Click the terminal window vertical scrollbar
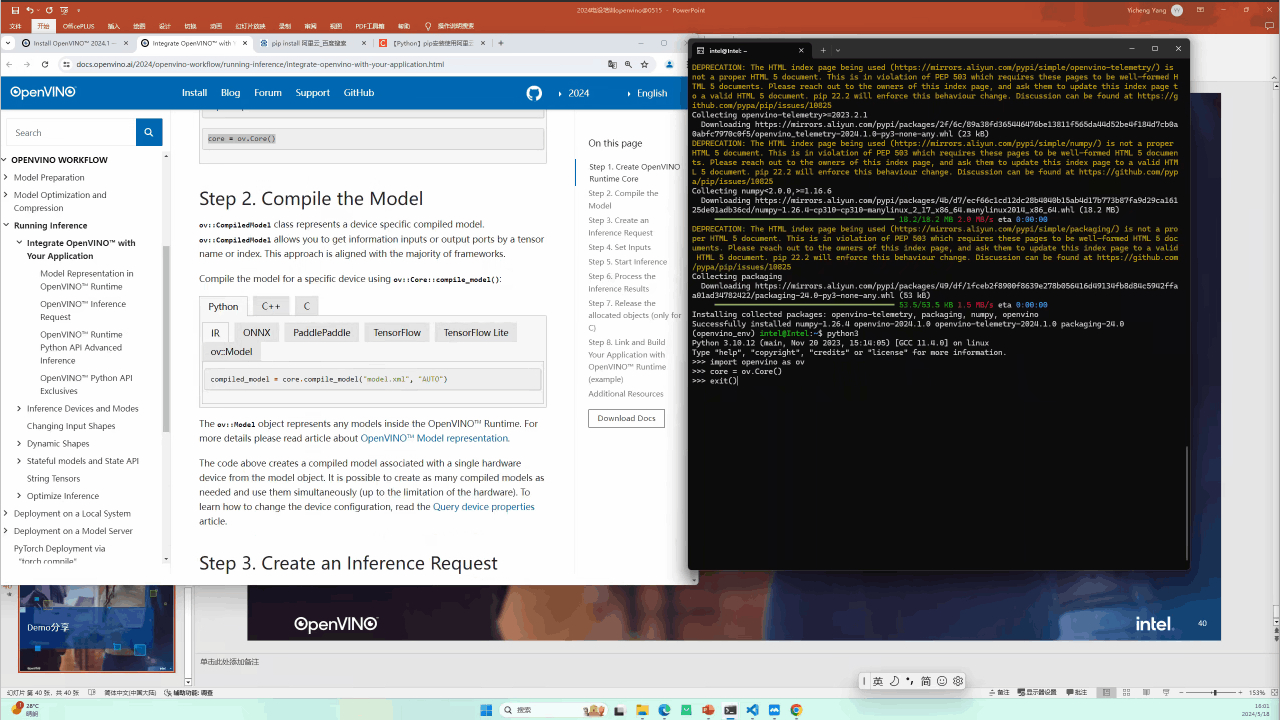 tap(1186, 505)
